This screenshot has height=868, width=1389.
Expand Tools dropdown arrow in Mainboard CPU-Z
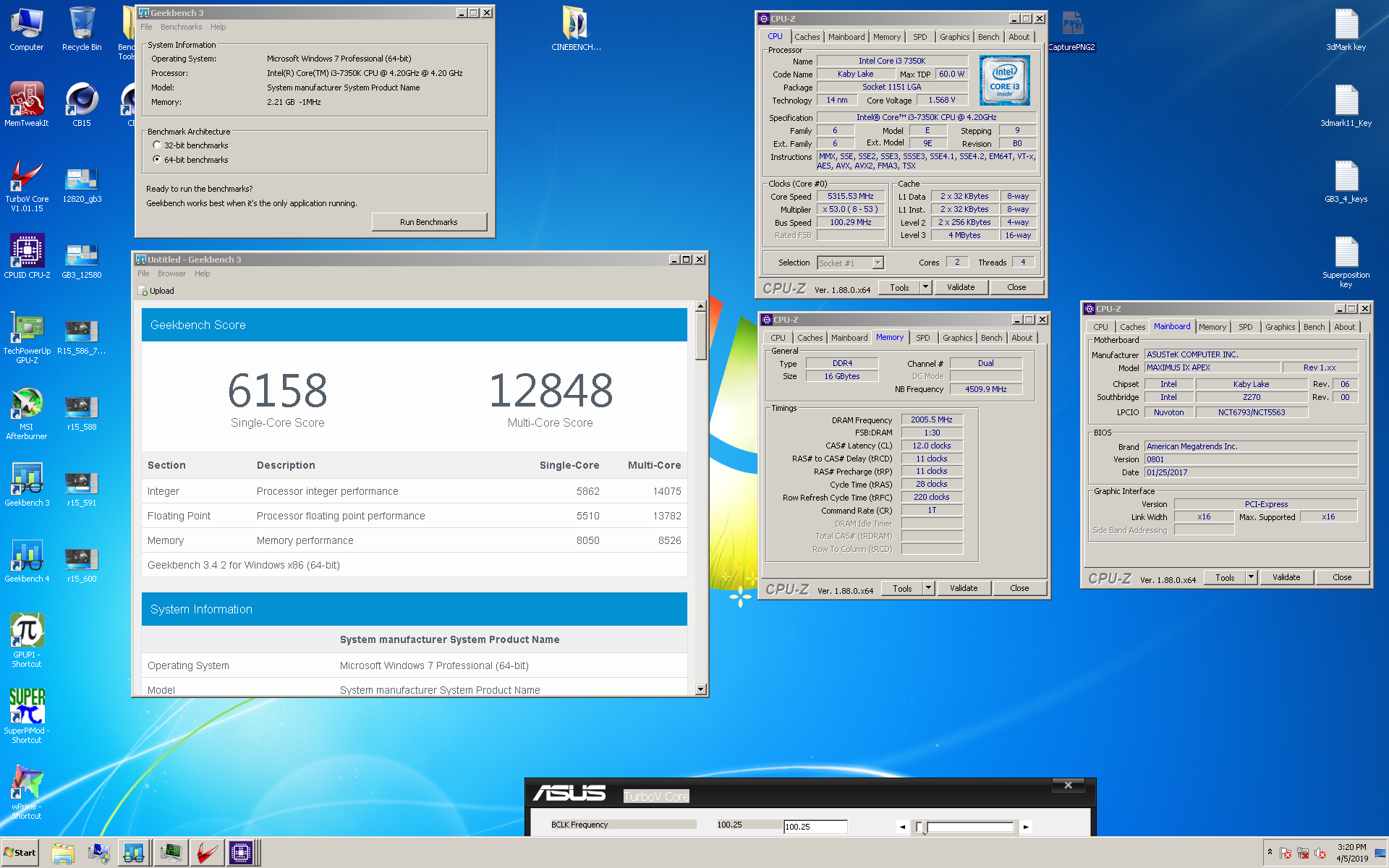point(1251,577)
